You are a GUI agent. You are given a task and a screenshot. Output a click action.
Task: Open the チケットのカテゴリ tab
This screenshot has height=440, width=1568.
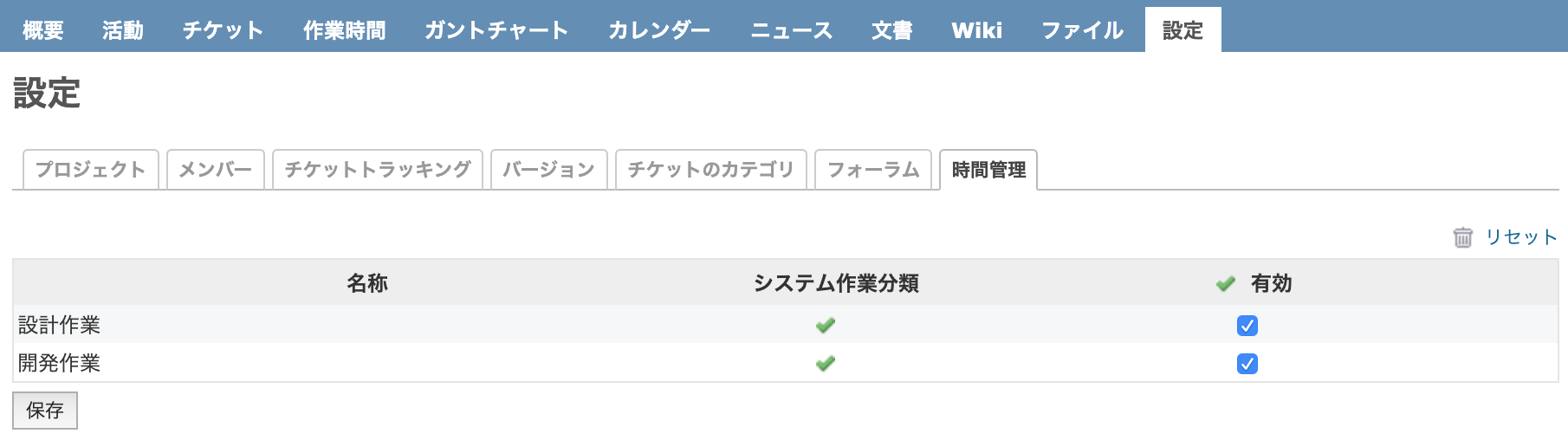coord(711,170)
